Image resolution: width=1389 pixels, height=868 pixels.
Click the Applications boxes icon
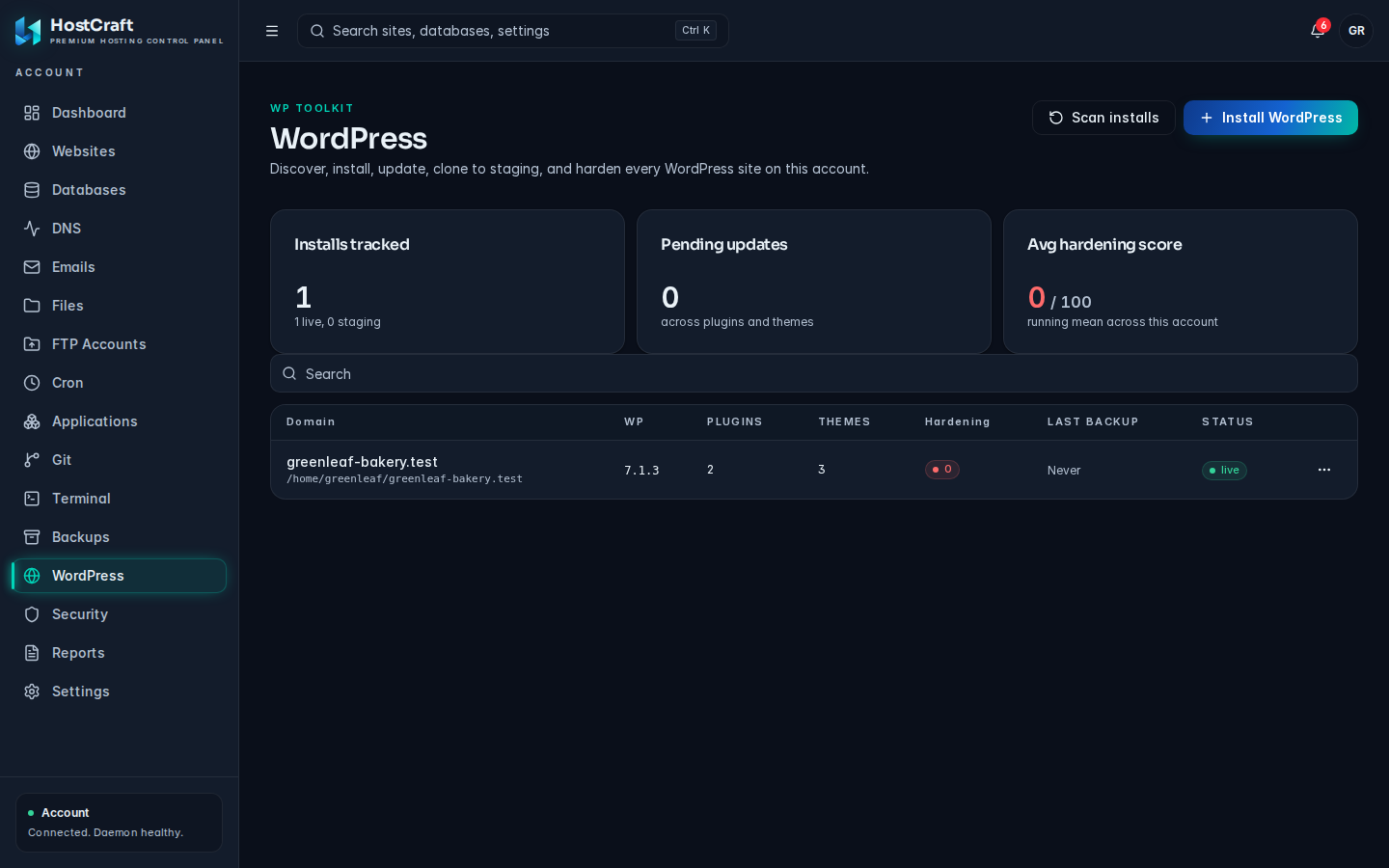(32, 421)
